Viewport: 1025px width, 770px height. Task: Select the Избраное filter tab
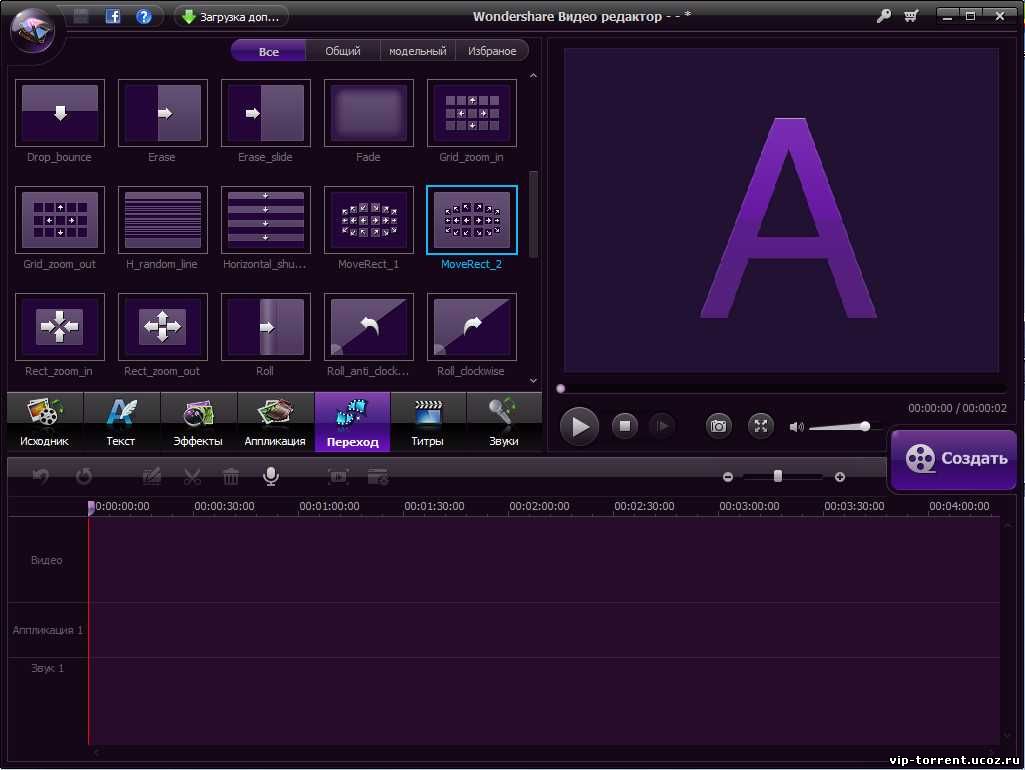[x=492, y=51]
